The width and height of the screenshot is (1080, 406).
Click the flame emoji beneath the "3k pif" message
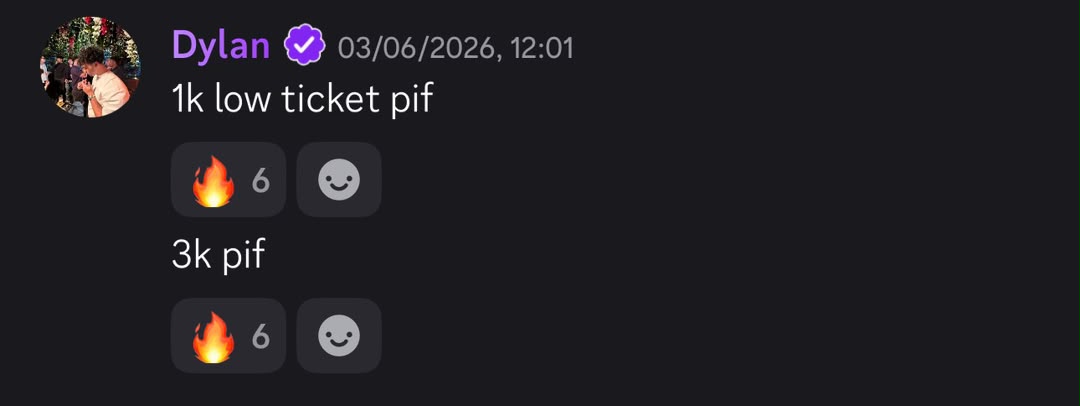214,336
